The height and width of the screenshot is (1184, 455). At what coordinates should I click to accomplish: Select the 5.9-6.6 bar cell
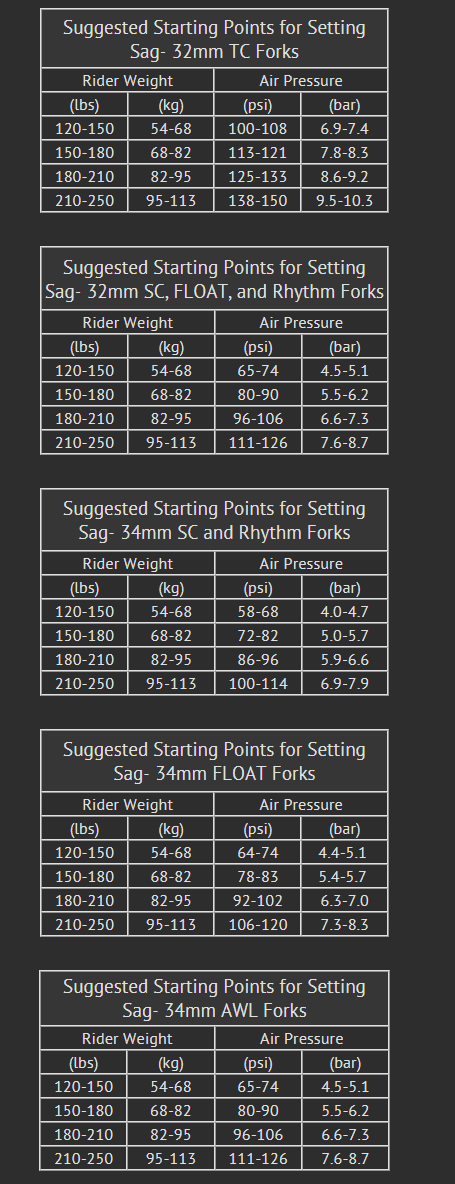coord(344,659)
